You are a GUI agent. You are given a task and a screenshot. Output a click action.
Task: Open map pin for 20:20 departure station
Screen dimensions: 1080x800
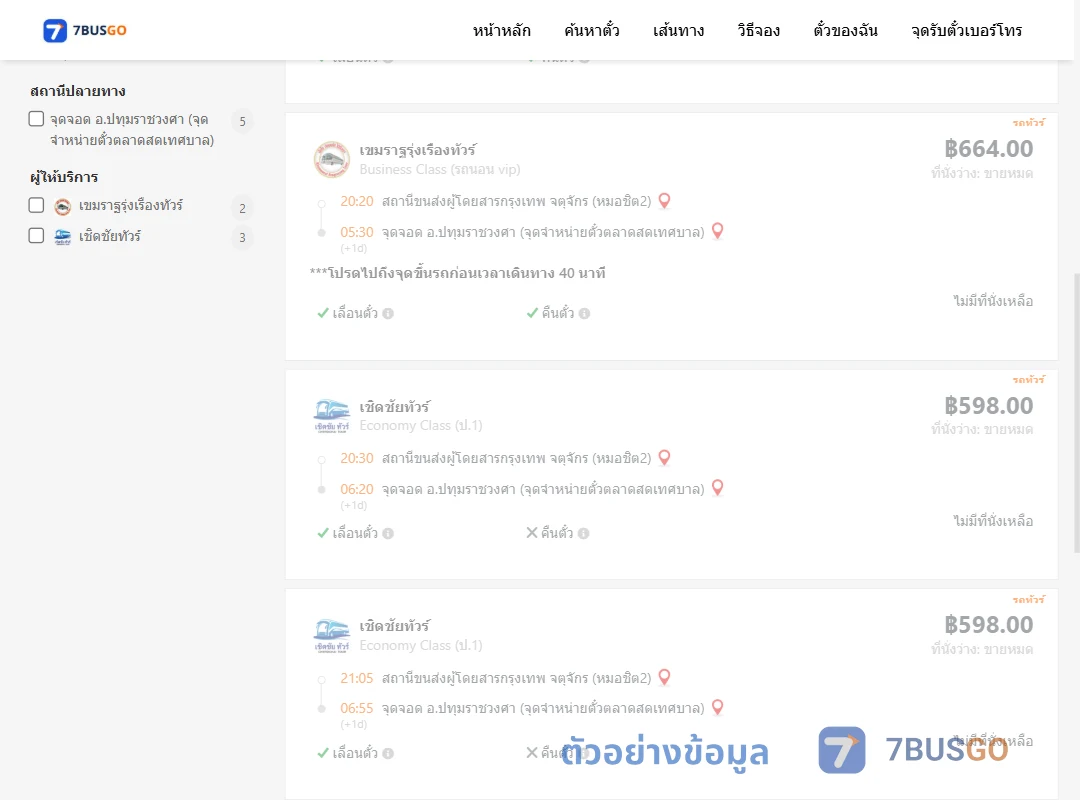(665, 201)
